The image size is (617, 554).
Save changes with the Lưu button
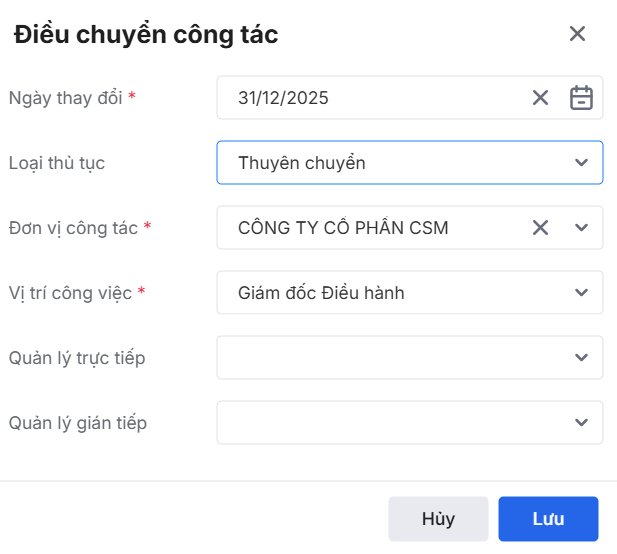point(548,519)
